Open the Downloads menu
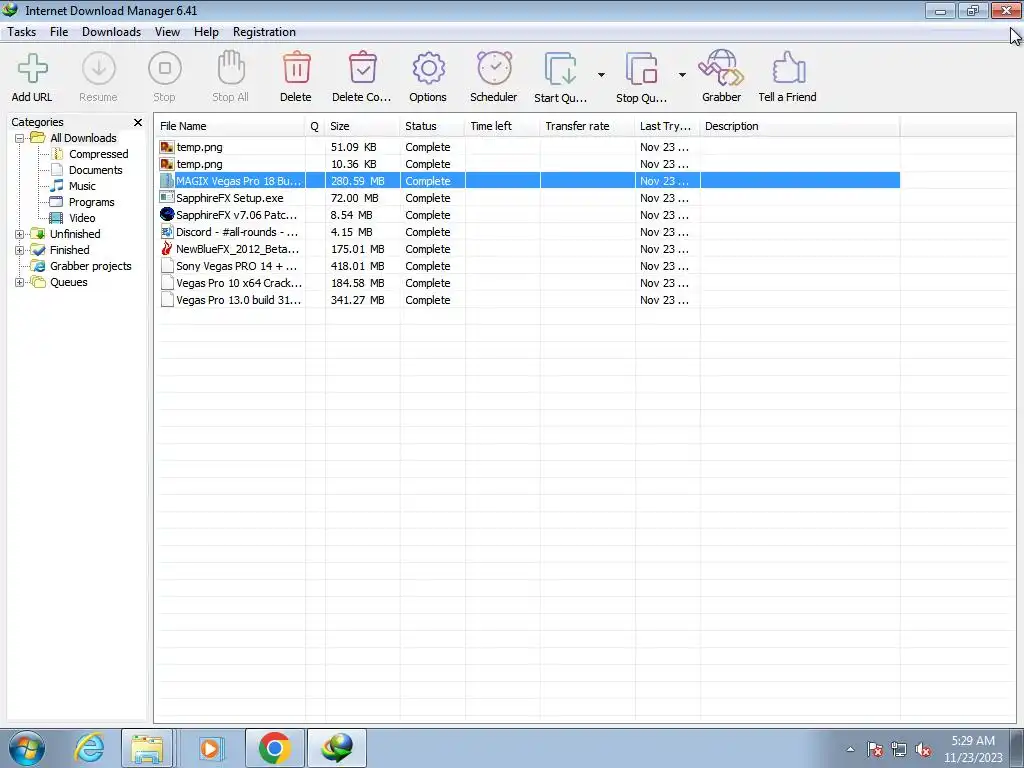Image resolution: width=1024 pixels, height=768 pixels. tap(112, 32)
